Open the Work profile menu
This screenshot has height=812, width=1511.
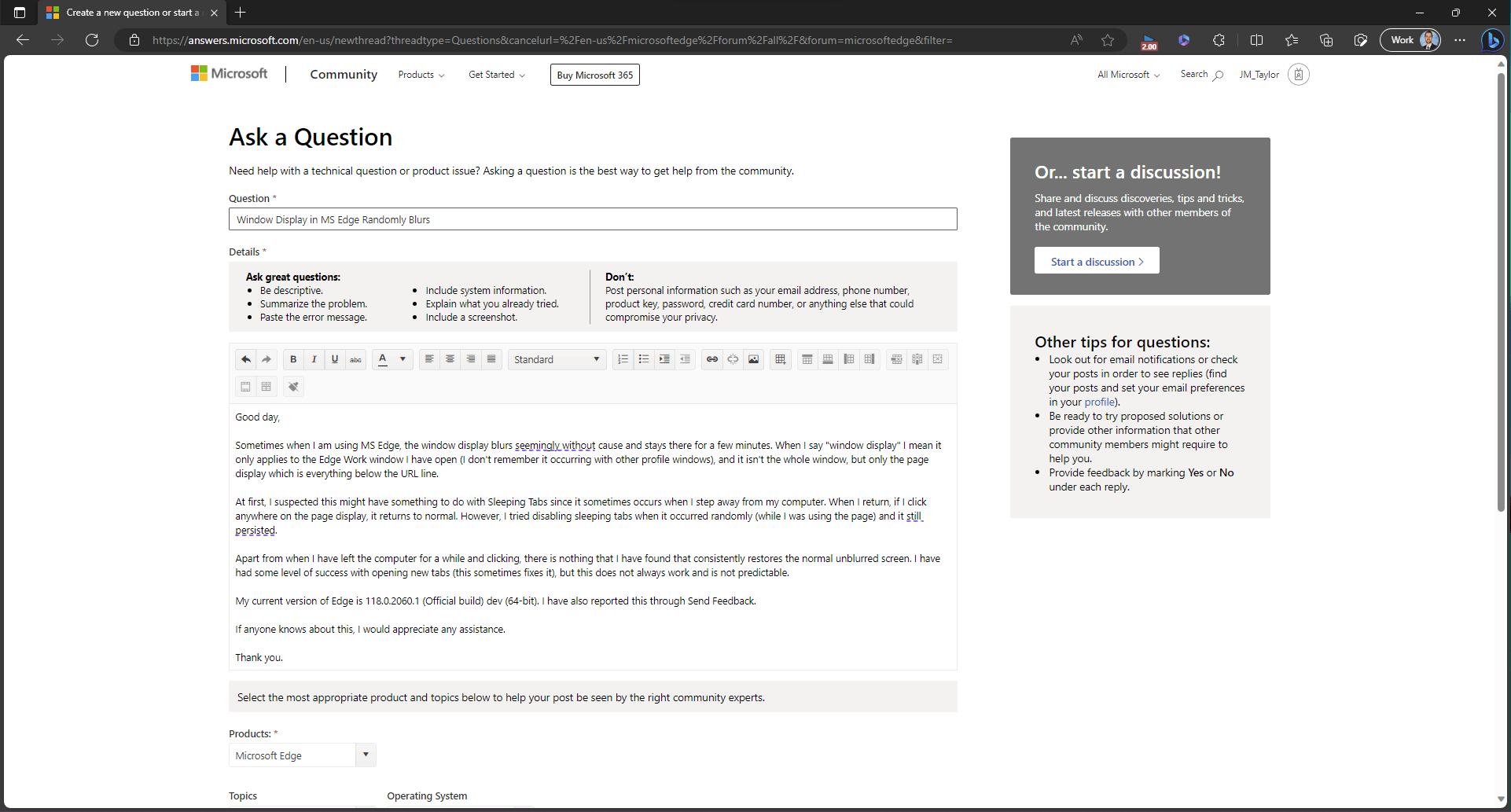tap(1410, 40)
